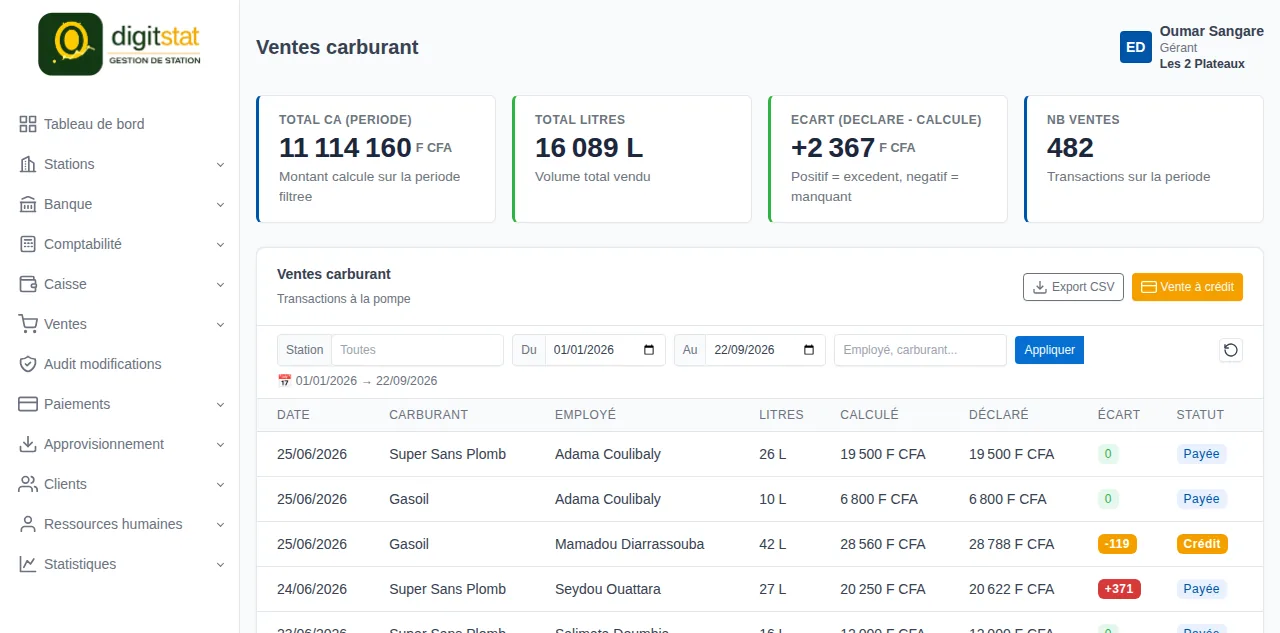Screen dimensions: 1280x633
Task: Click the Vente à crédit button
Action: (x=1187, y=287)
